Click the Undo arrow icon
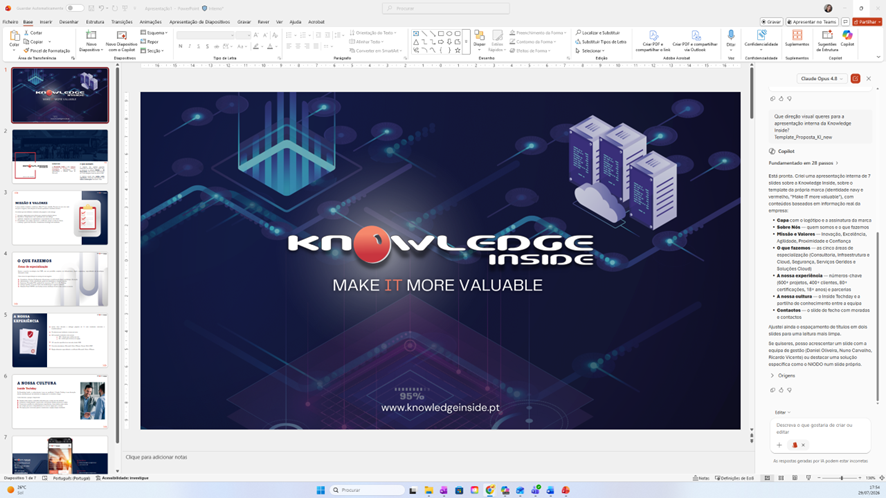This screenshot has width=886, height=498. tap(101, 8)
